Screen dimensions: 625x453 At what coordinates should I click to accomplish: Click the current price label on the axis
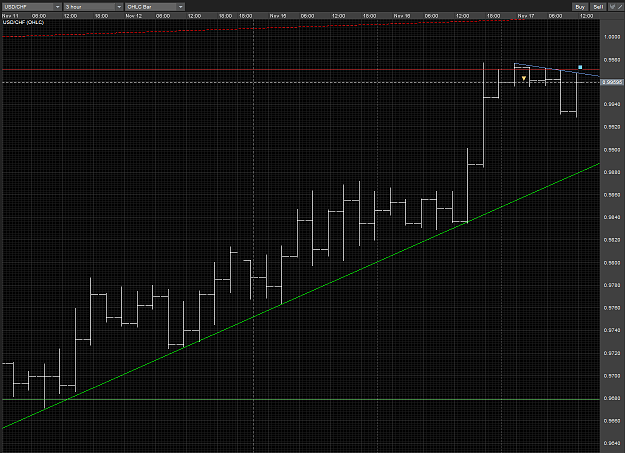coord(612,82)
